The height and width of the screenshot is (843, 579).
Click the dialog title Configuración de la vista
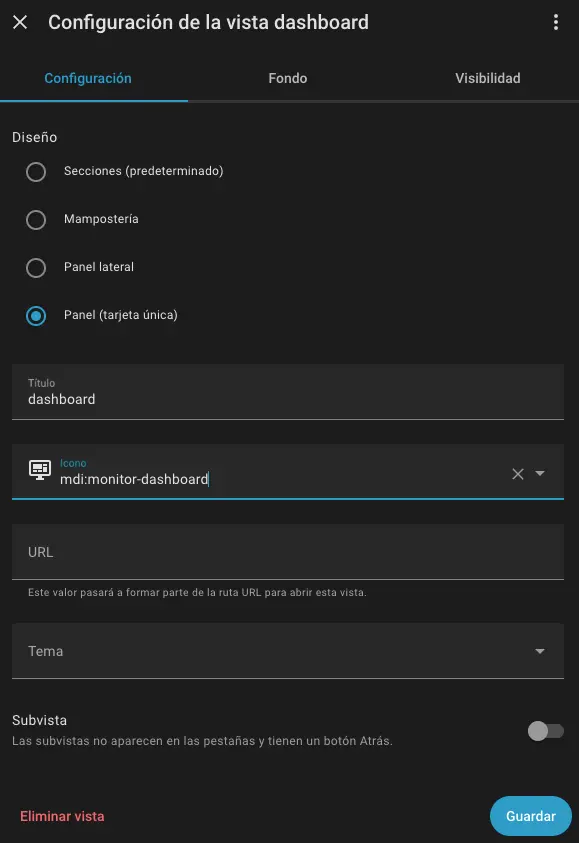(x=208, y=21)
